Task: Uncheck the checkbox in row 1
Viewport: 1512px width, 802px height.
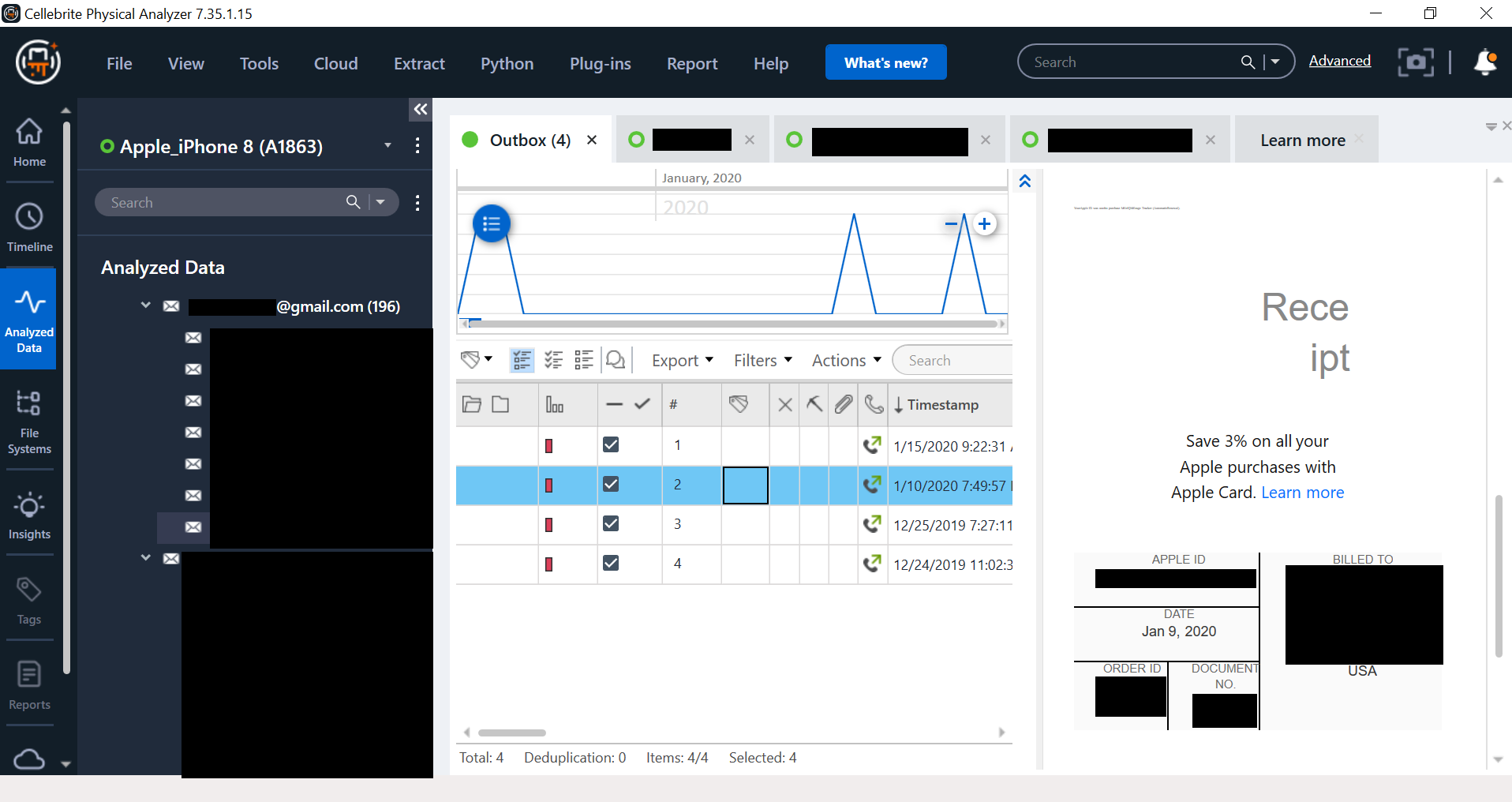Action: 611,444
